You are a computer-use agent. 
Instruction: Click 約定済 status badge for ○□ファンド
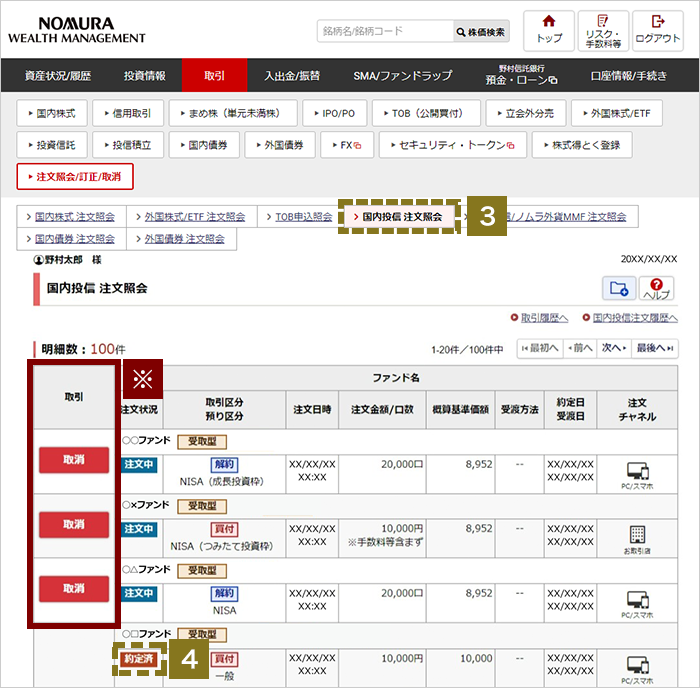(x=138, y=659)
